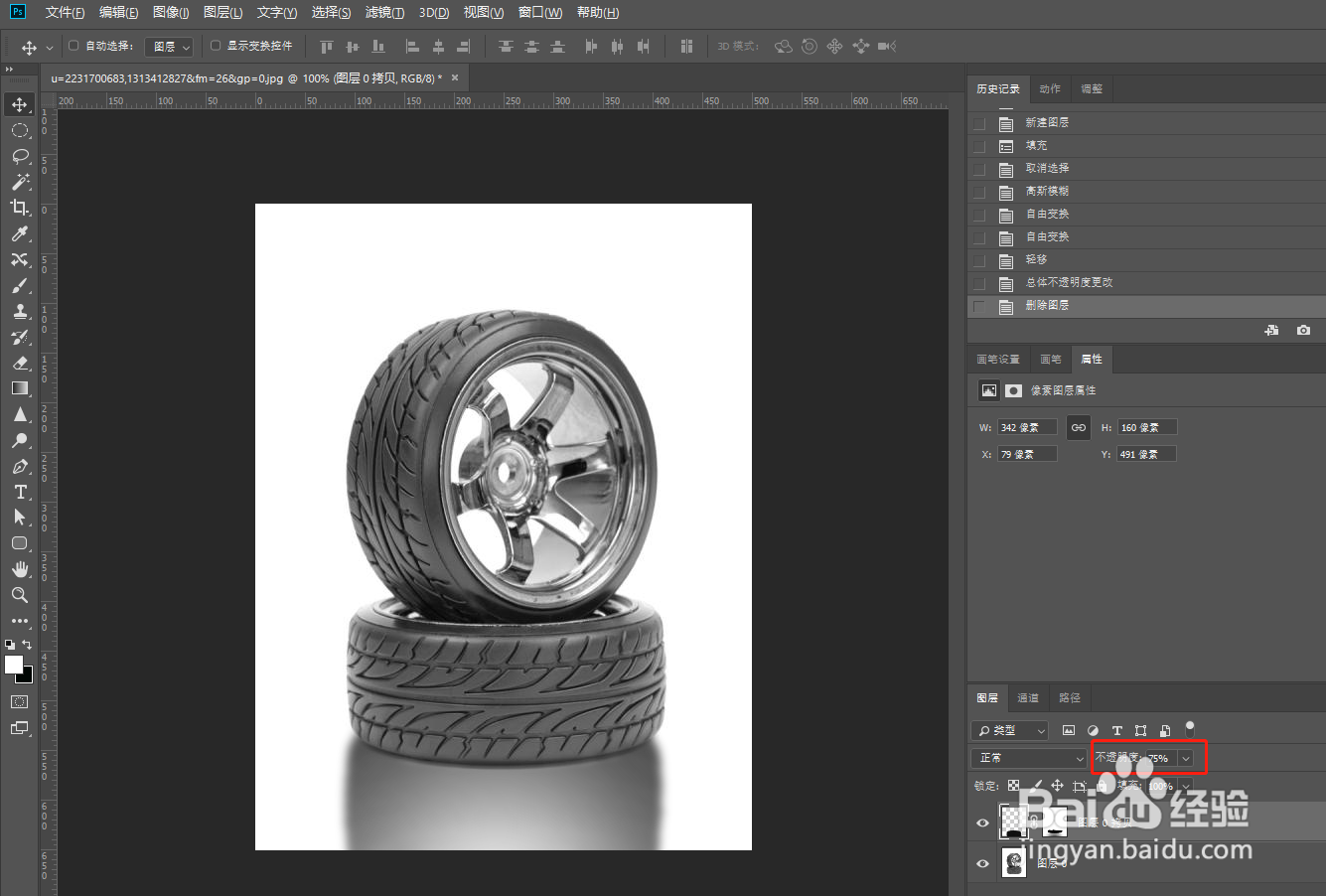Create new snapshot with camera icon
Screen dimensions: 1326x896
coord(1303,330)
